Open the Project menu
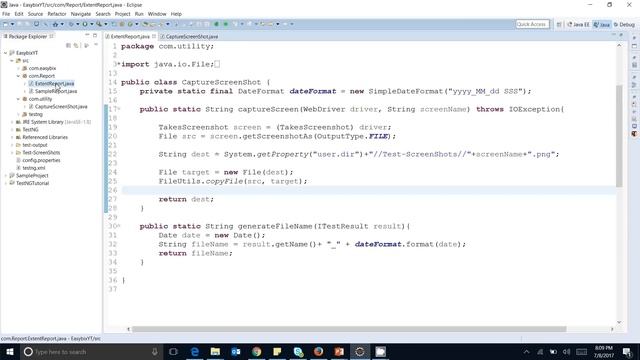The width and height of the screenshot is (640, 360). click(x=122, y=14)
